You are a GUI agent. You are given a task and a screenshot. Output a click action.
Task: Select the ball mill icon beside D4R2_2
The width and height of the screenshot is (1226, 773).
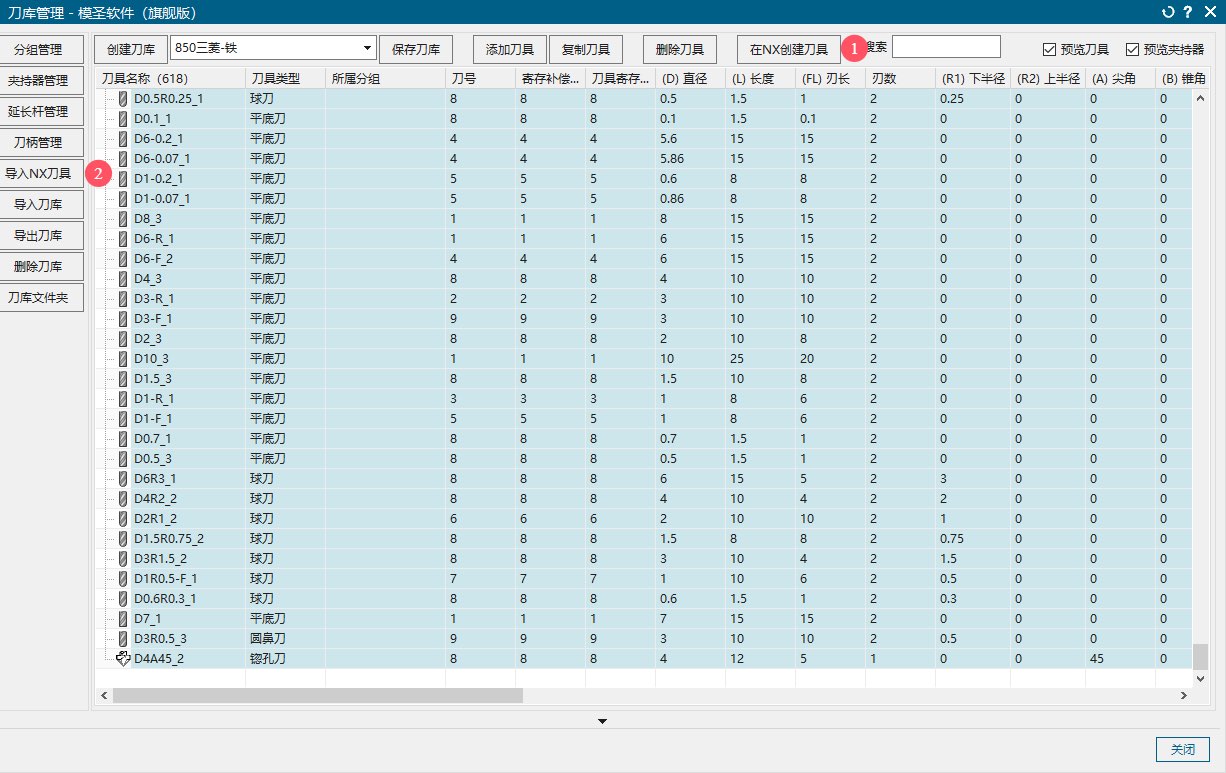[123, 498]
